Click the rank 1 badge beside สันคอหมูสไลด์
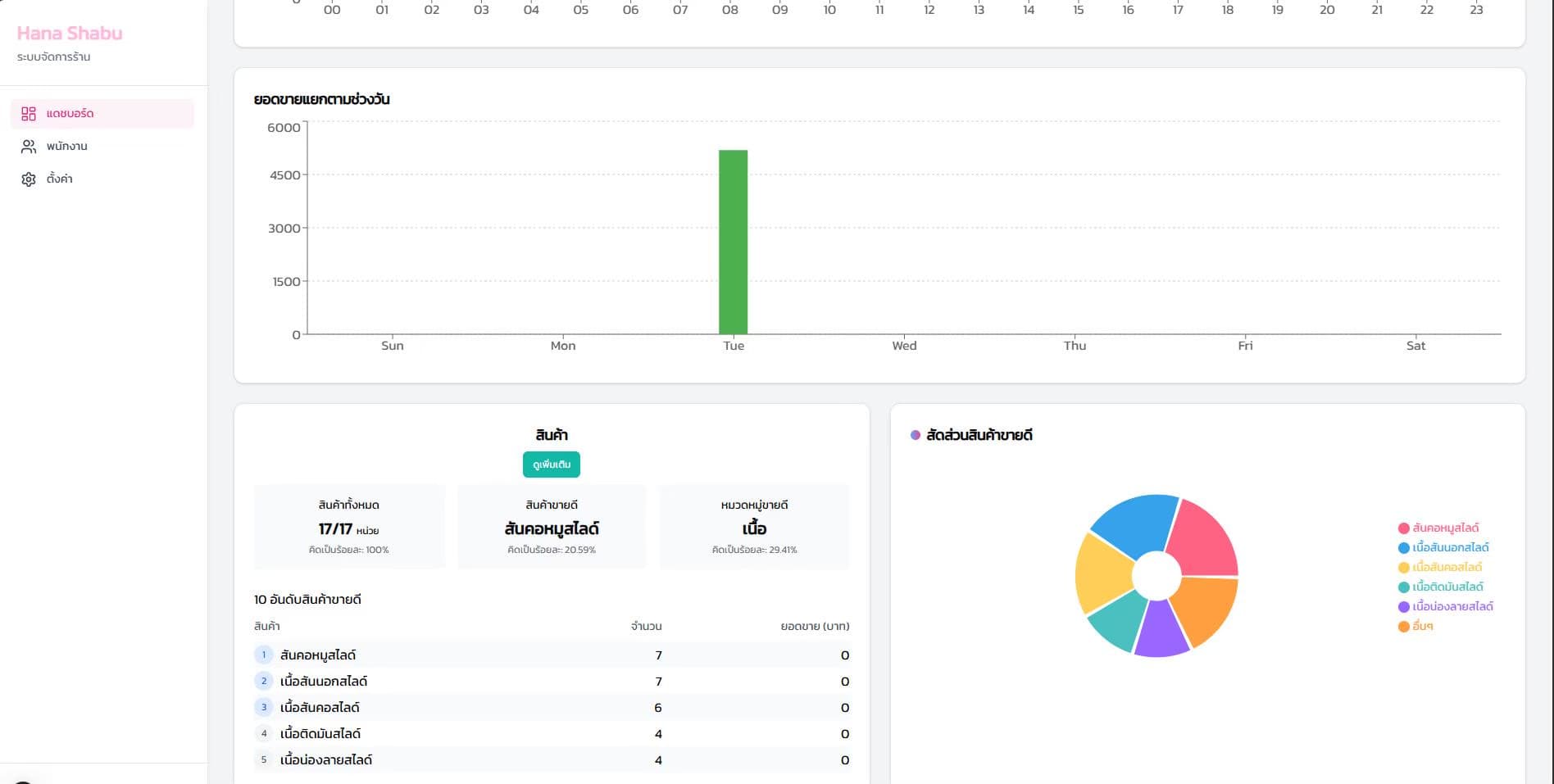Screen dimensions: 1554x784 [x=264, y=655]
